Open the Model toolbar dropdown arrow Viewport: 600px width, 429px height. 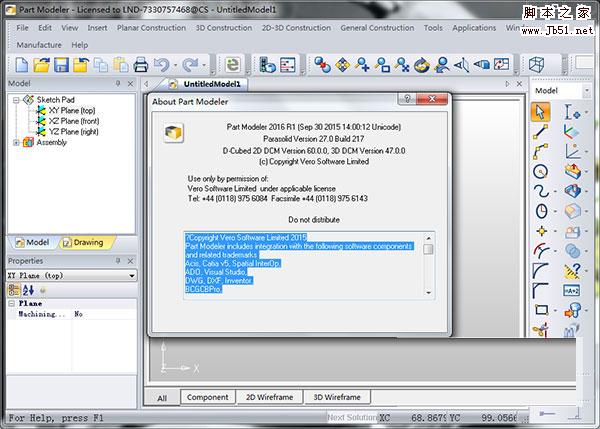(587, 91)
